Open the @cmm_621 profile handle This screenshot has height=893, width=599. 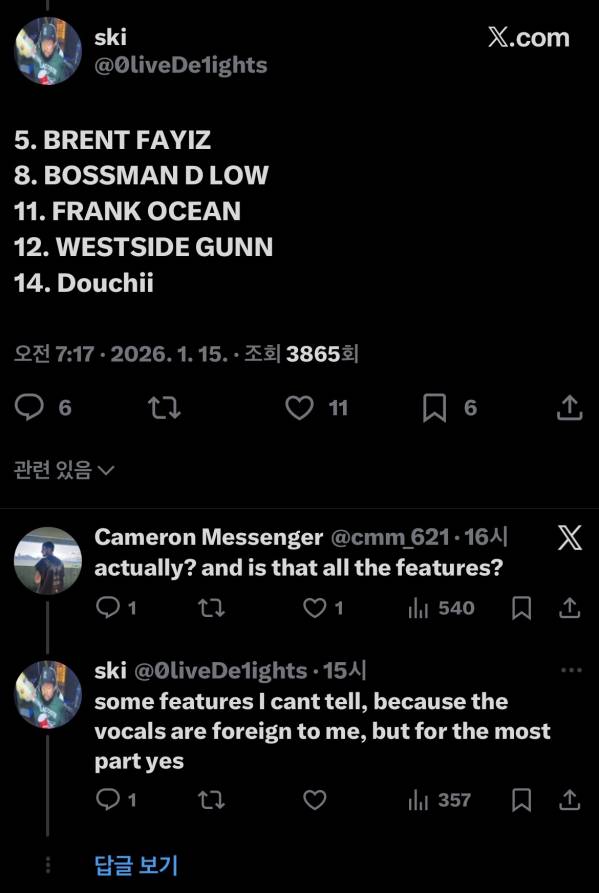(x=390, y=537)
